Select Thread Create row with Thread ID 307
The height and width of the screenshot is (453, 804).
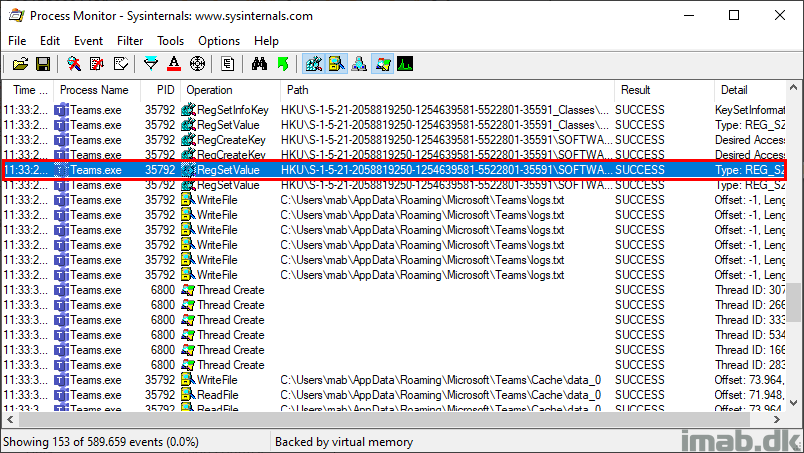(x=394, y=290)
